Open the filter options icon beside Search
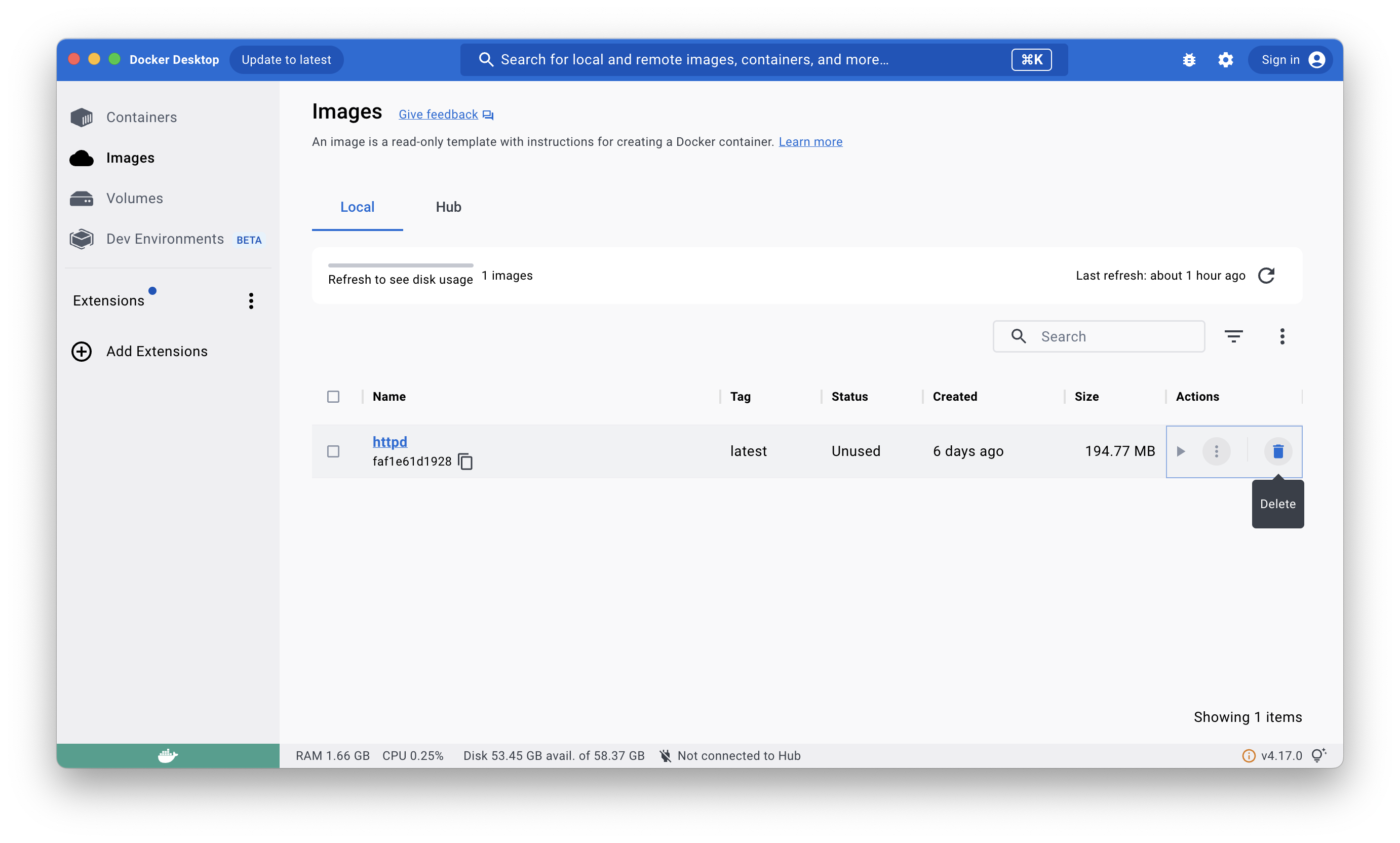The width and height of the screenshot is (1400, 843). pos(1233,336)
